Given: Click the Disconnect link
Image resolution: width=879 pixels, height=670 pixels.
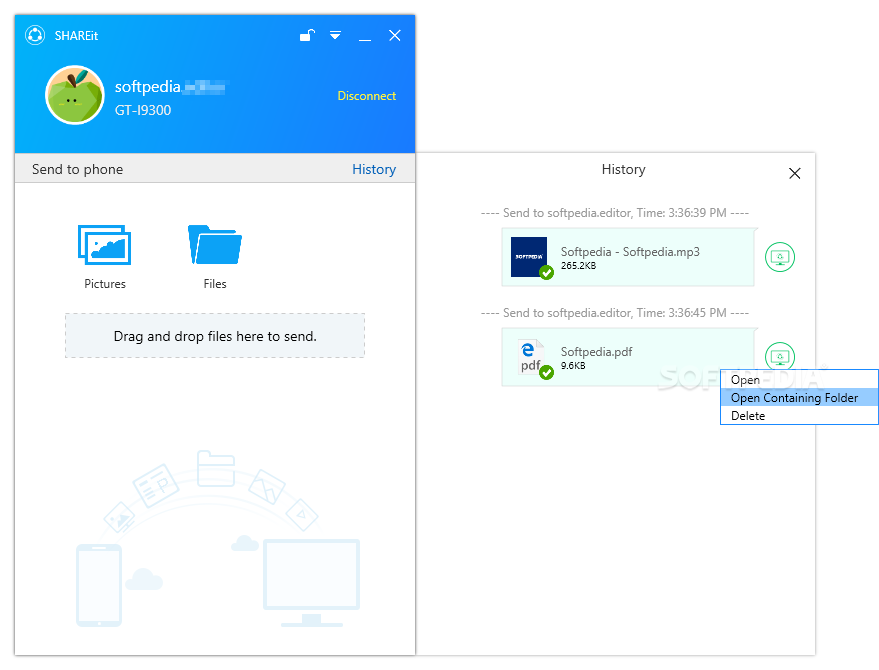Looking at the screenshot, I should click(x=367, y=96).
